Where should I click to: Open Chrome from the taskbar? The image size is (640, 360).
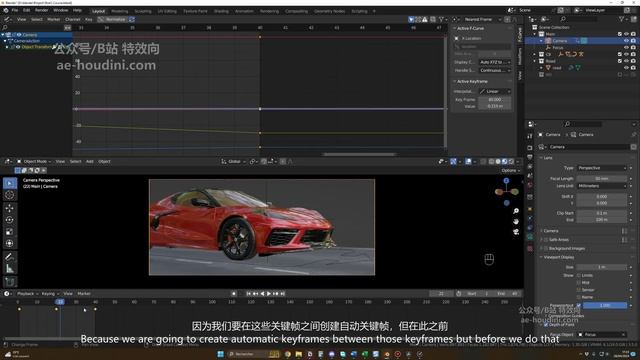pyautogui.click(x=288, y=354)
